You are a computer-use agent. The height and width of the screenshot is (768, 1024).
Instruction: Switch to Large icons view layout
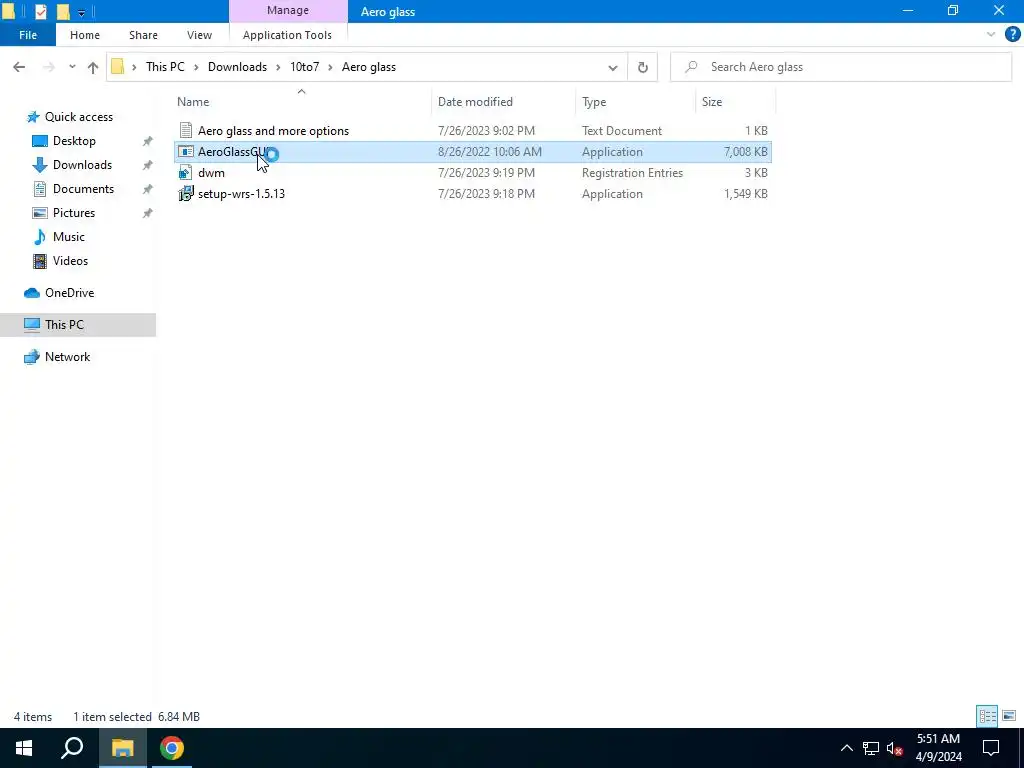click(x=1009, y=716)
